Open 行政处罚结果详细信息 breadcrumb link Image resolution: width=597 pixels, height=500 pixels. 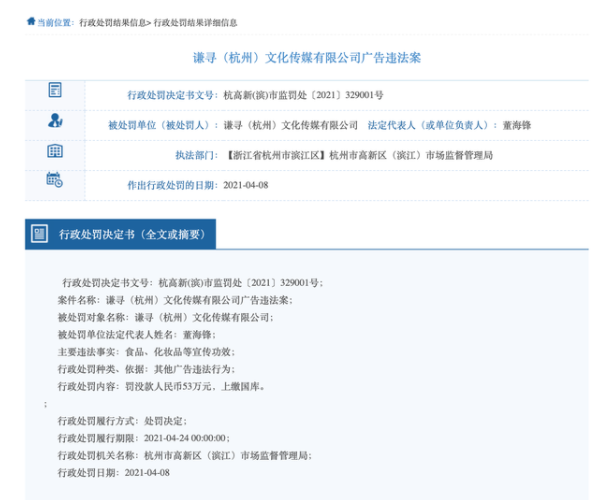[x=195, y=23]
